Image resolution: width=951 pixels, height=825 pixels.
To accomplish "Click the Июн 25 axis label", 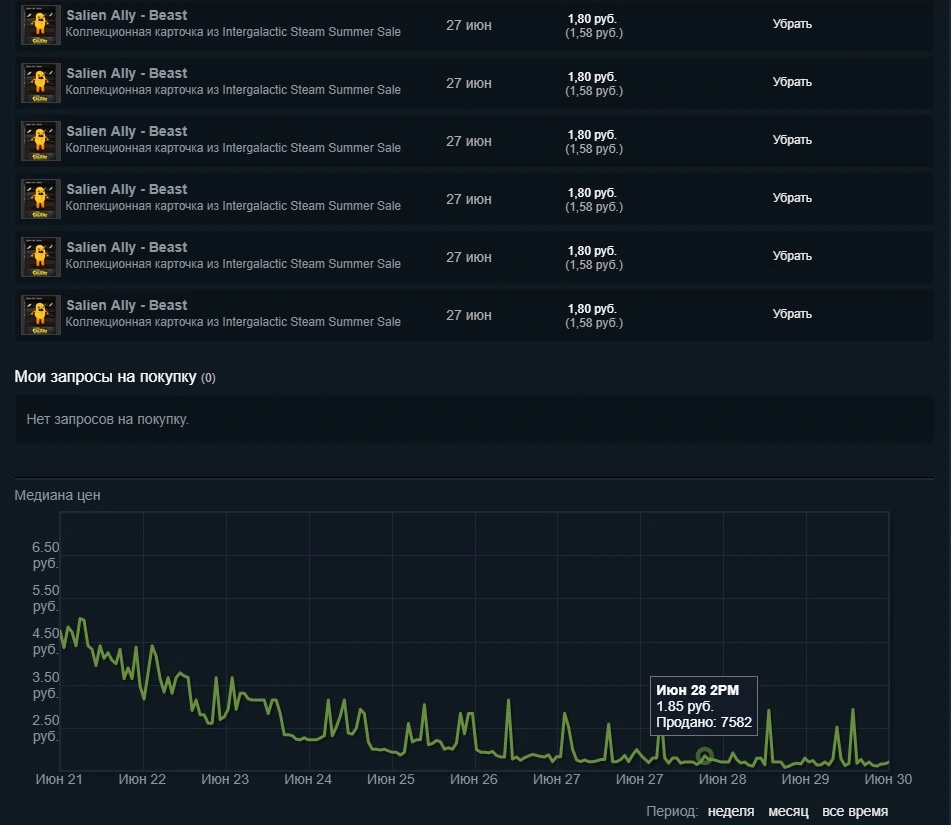I will pos(391,779).
